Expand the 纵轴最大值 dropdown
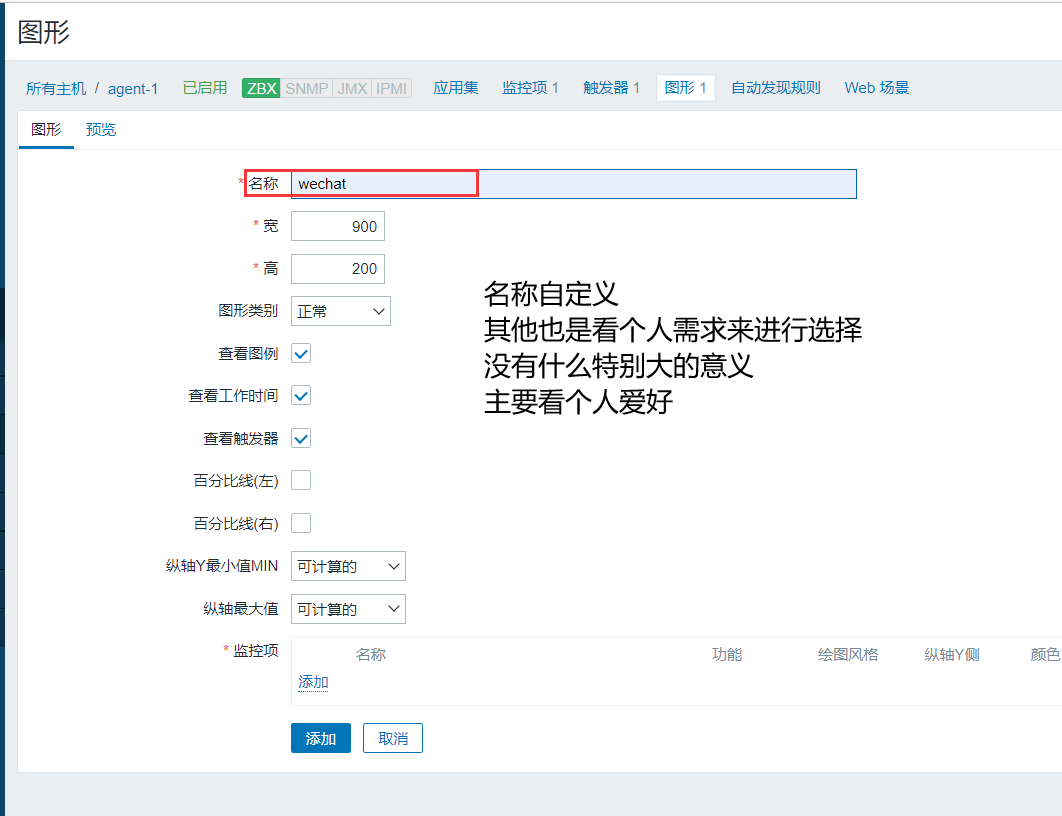The image size is (1062, 816). point(348,609)
